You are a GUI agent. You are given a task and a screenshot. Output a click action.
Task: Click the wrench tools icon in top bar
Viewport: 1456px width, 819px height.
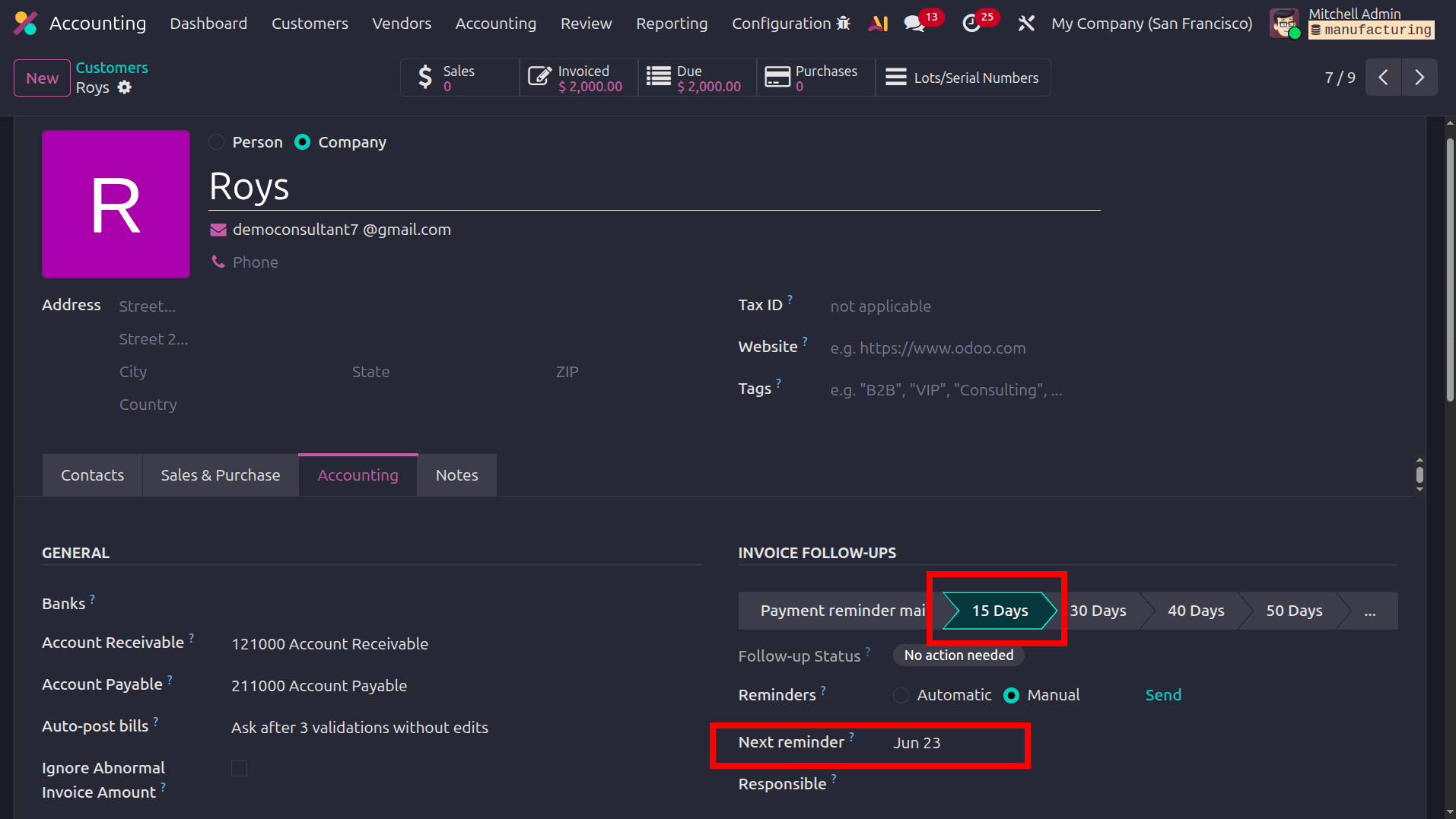(x=1026, y=24)
